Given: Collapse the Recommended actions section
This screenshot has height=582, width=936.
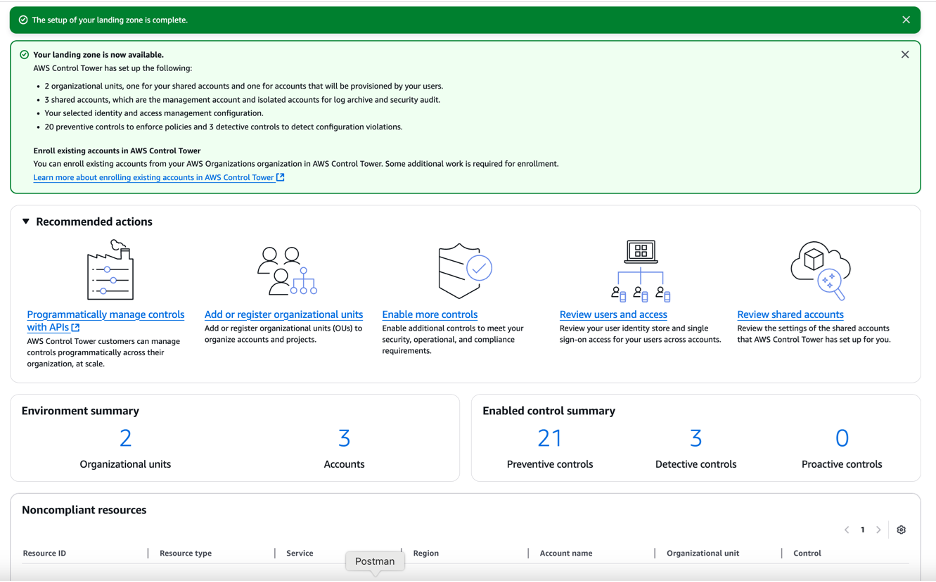Looking at the screenshot, I should (26, 221).
